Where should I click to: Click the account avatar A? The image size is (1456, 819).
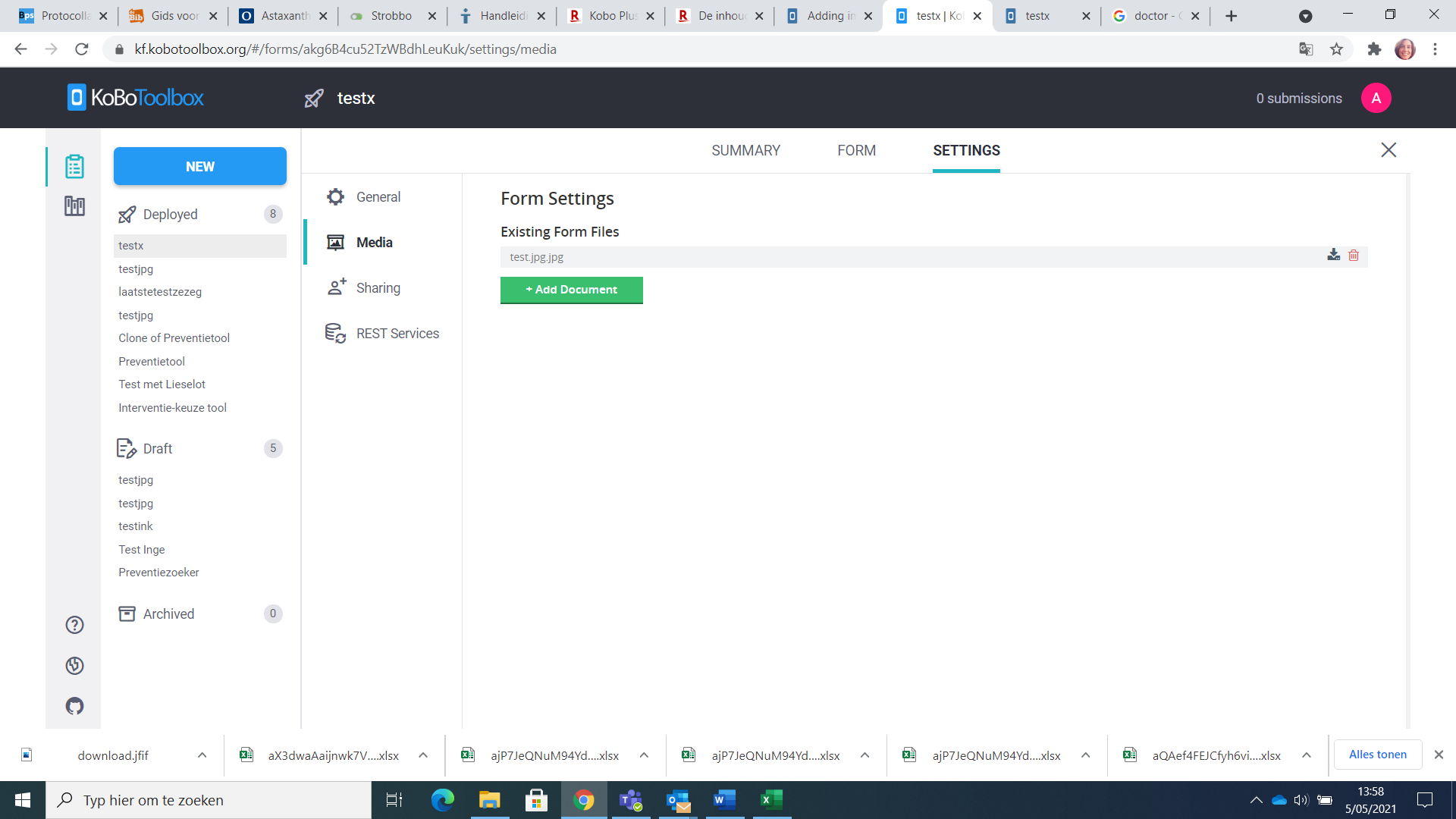point(1376,98)
